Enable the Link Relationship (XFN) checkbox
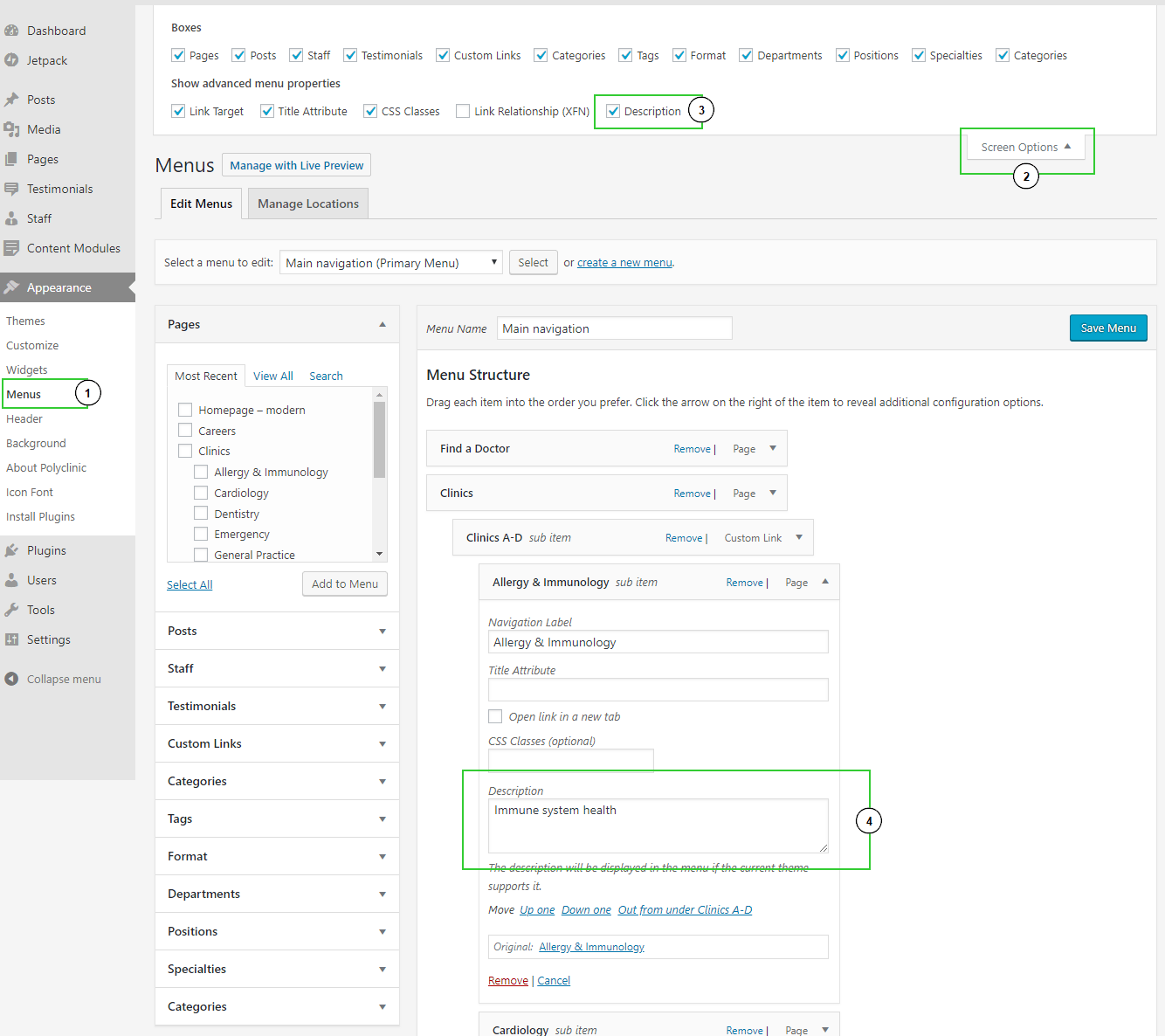Viewport: 1165px width, 1036px height. click(x=463, y=111)
